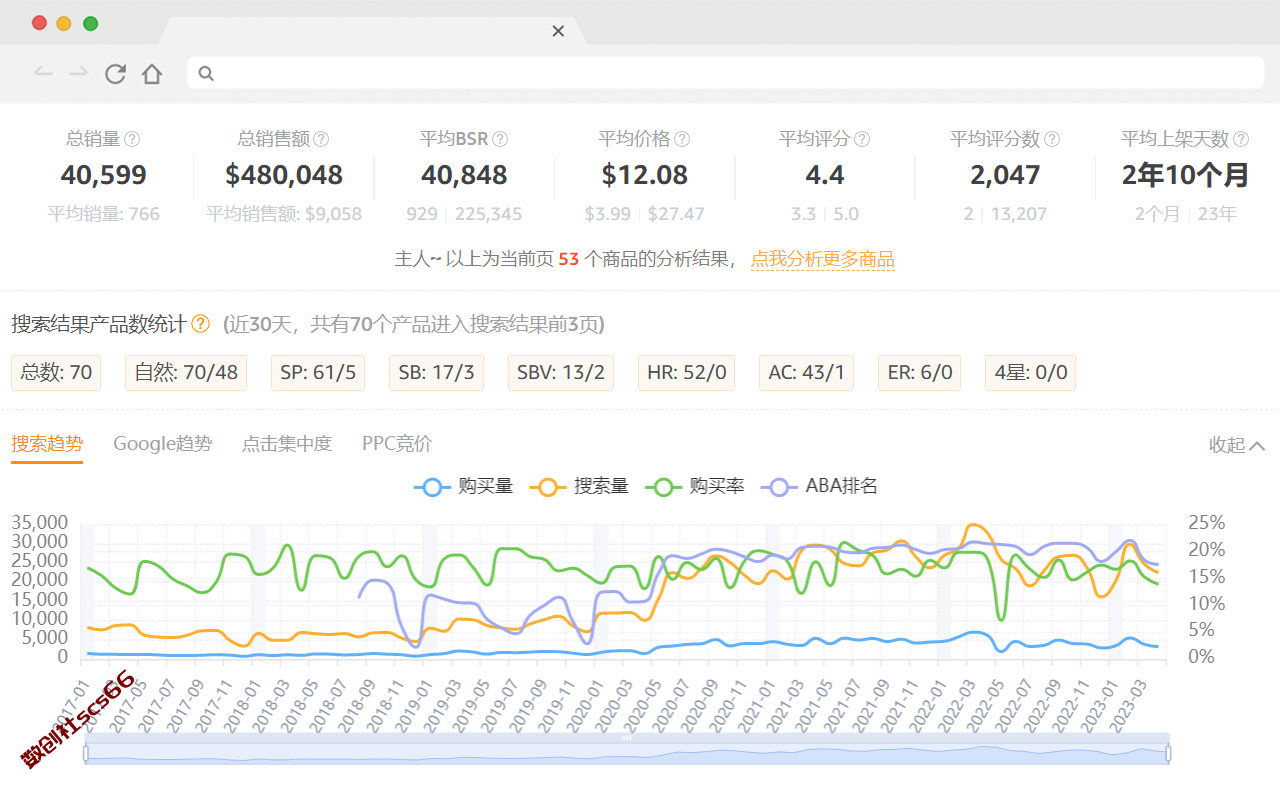Click the 平均评分数 value 2,047
Screen dimensions: 1280x800
pyautogui.click(x=1005, y=176)
